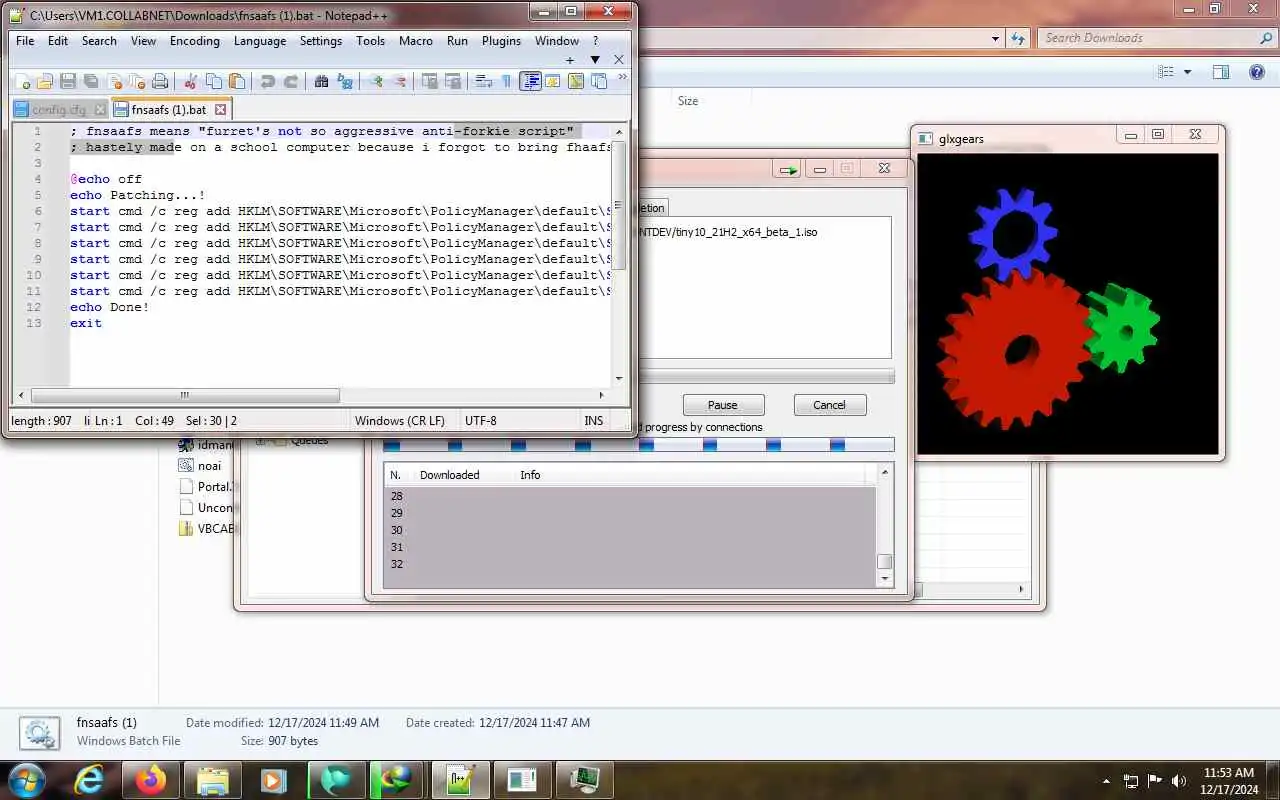Open the Language menu
Viewport: 1280px width, 800px height.
[260, 41]
